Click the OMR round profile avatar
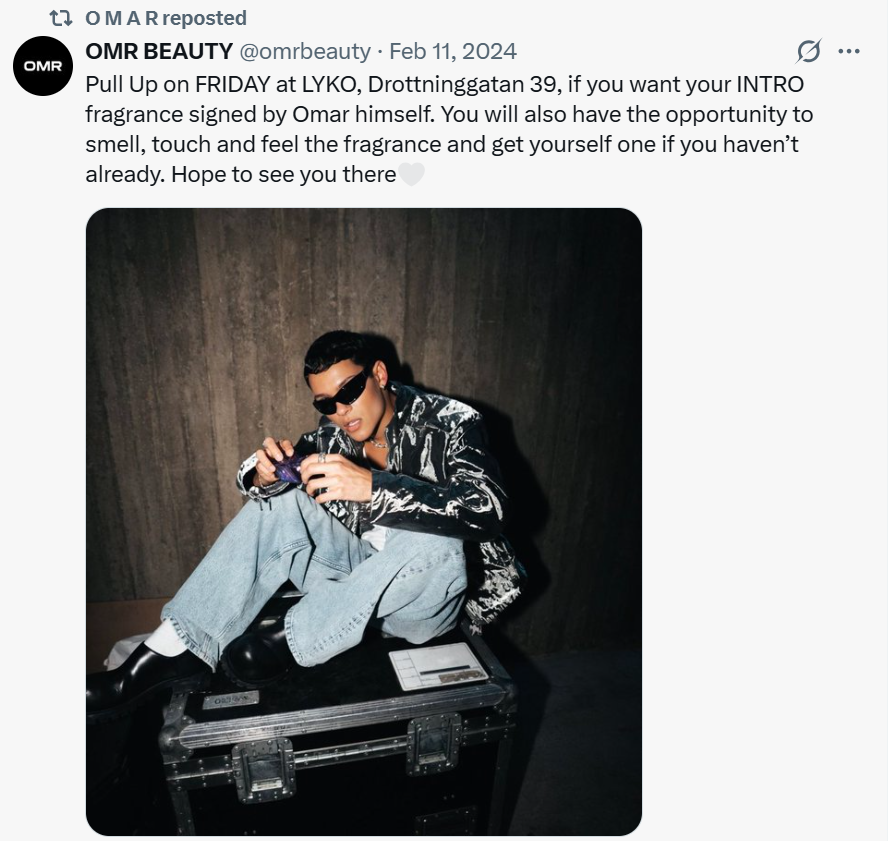The width and height of the screenshot is (894, 841). pos(43,66)
